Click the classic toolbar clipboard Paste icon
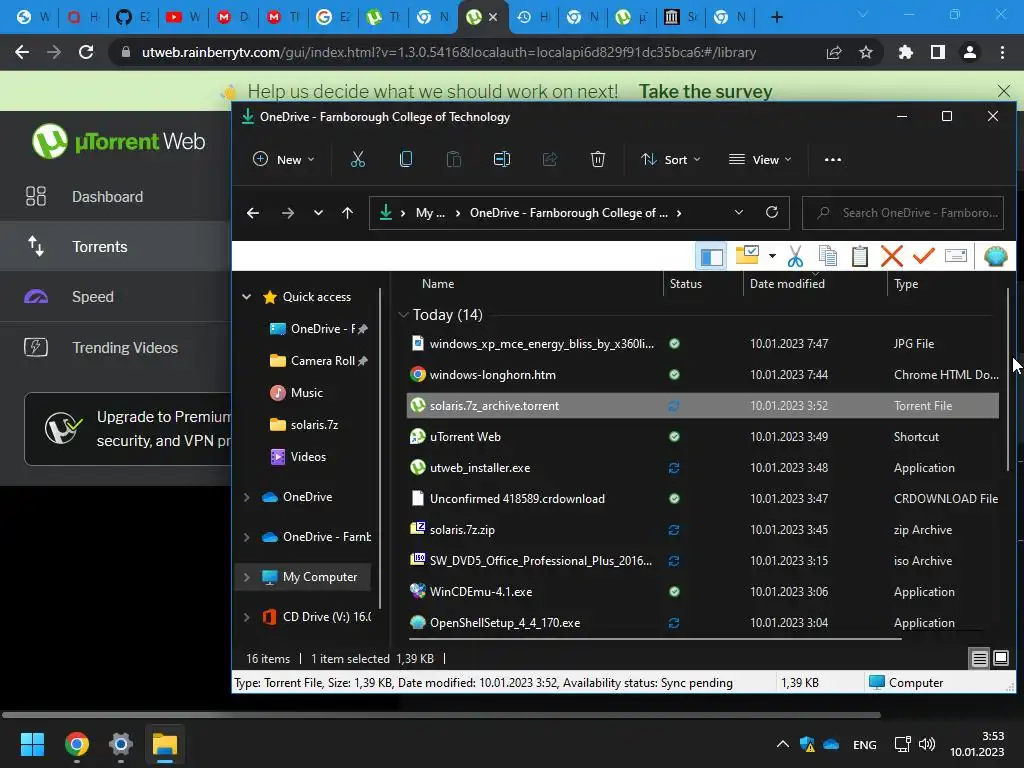The image size is (1024, 768). click(x=859, y=256)
